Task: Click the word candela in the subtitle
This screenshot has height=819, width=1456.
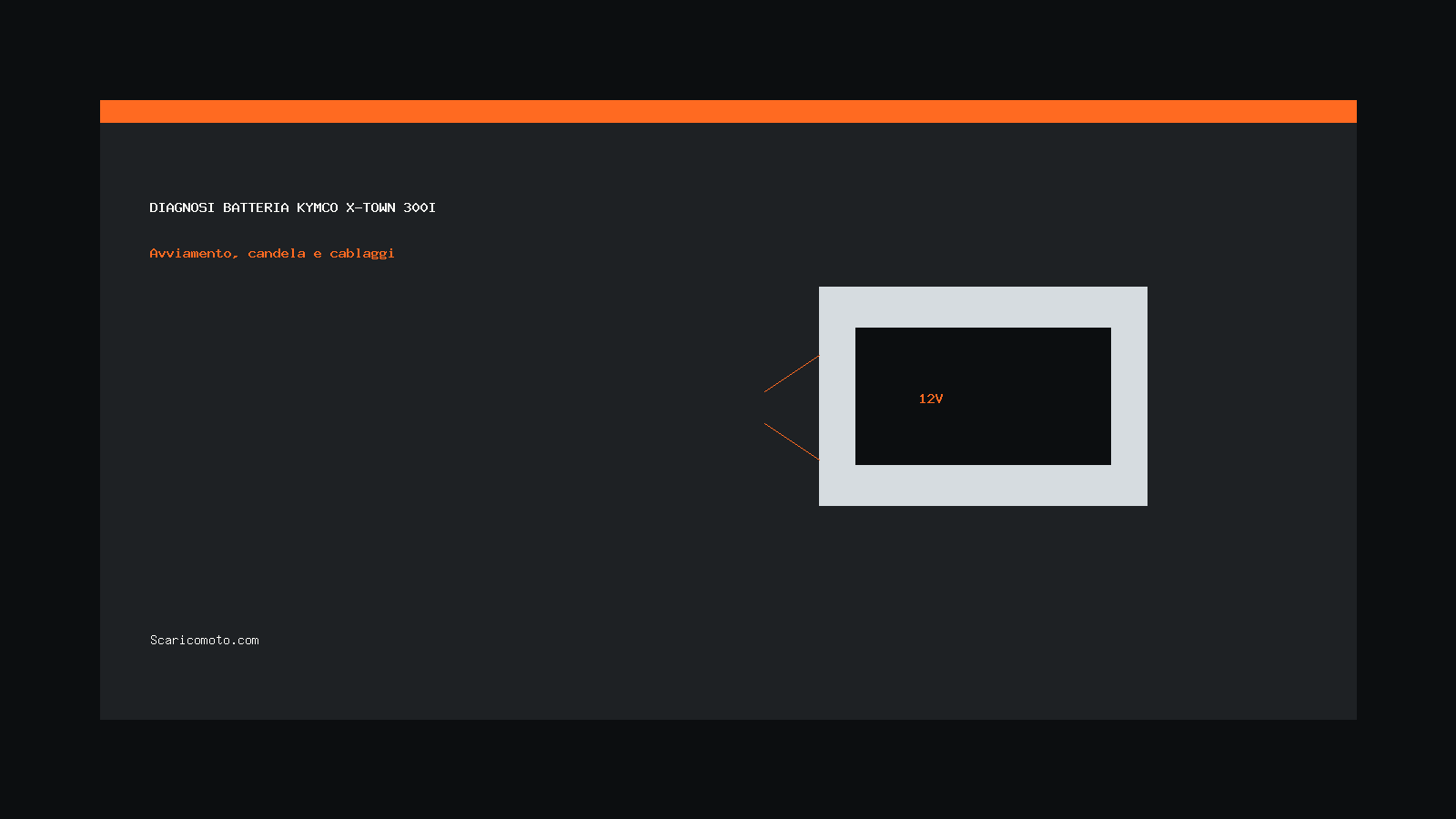Action: (277, 253)
